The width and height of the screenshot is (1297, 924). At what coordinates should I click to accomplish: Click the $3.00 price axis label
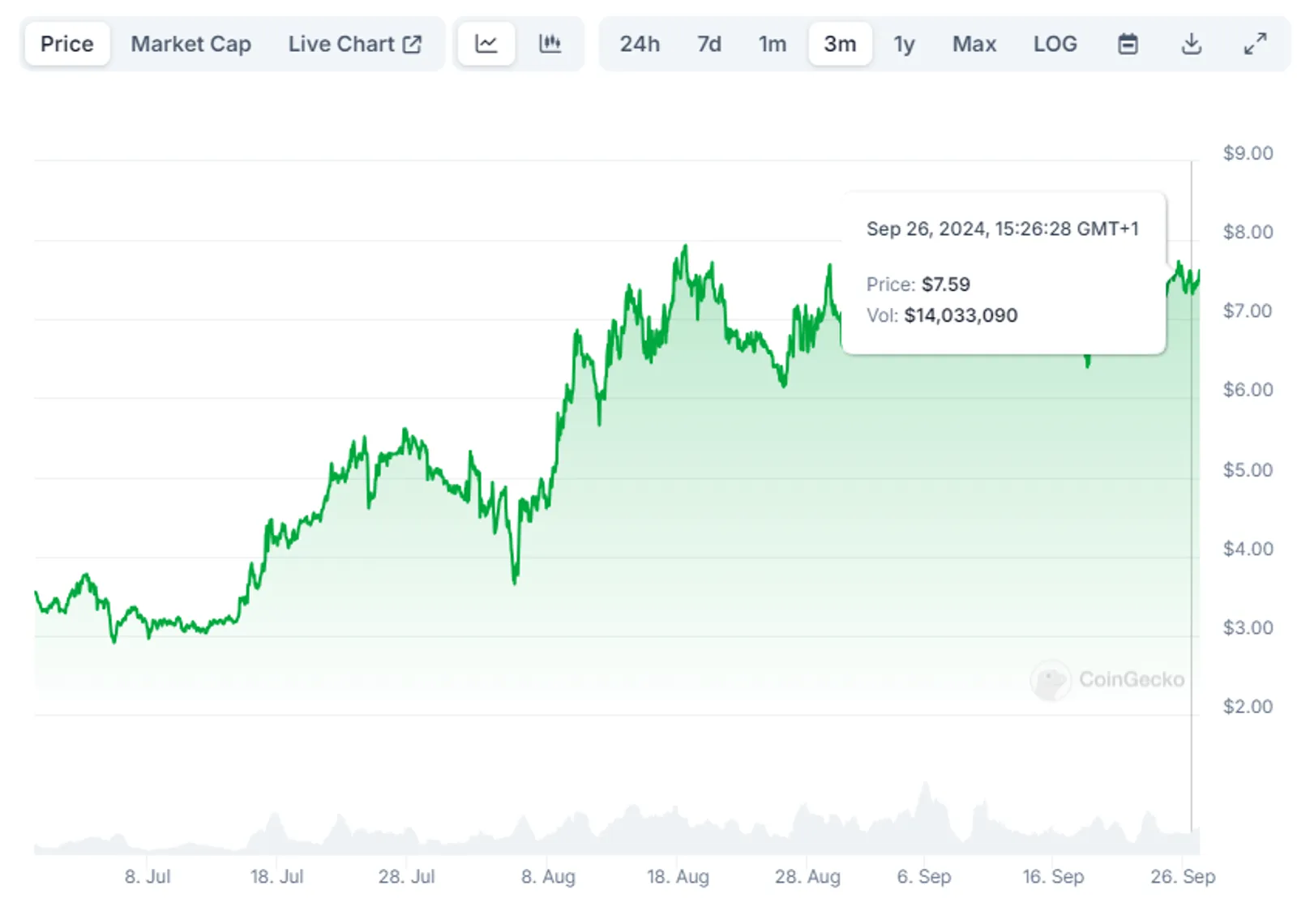click(x=1248, y=627)
